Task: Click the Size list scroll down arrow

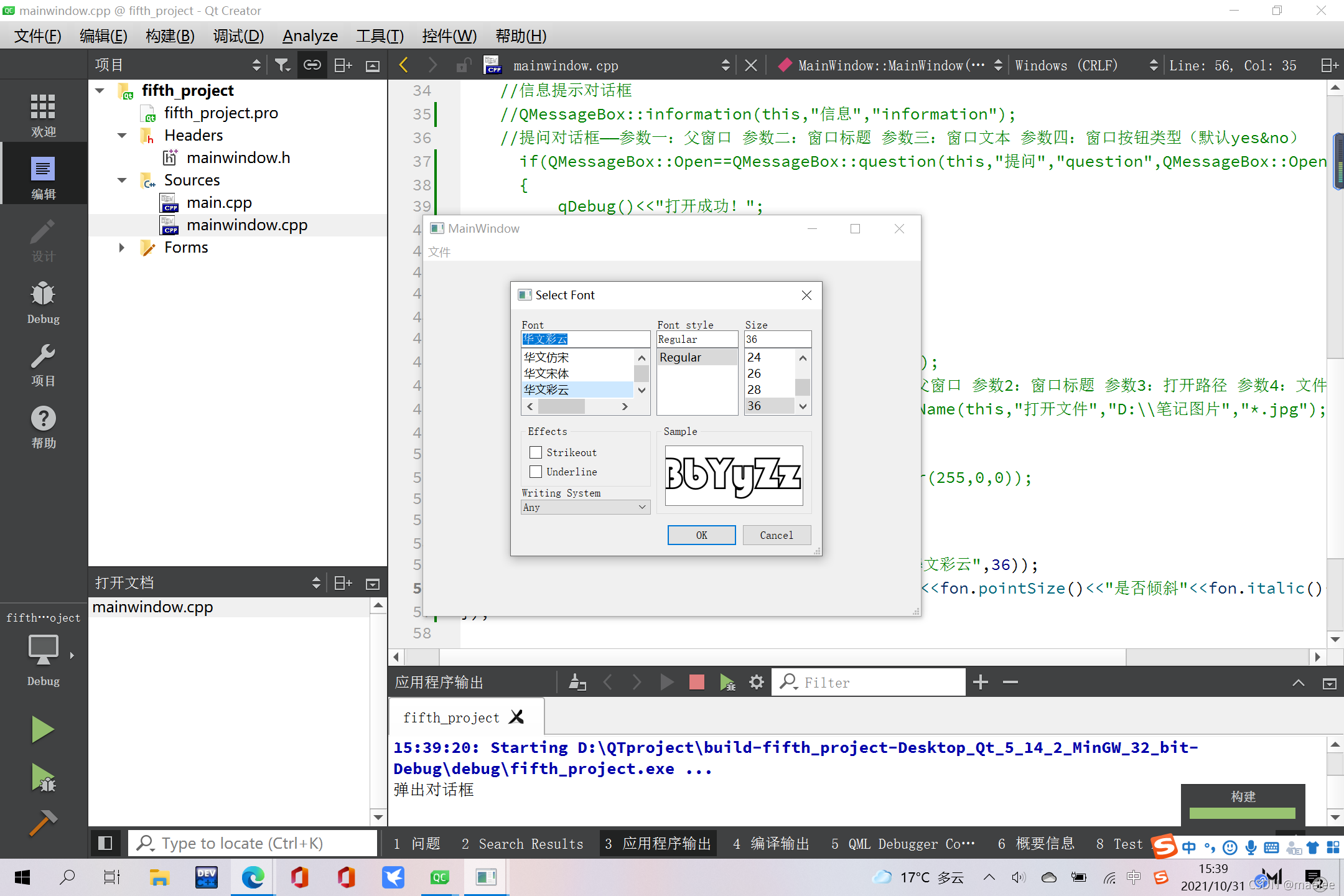Action: point(803,406)
